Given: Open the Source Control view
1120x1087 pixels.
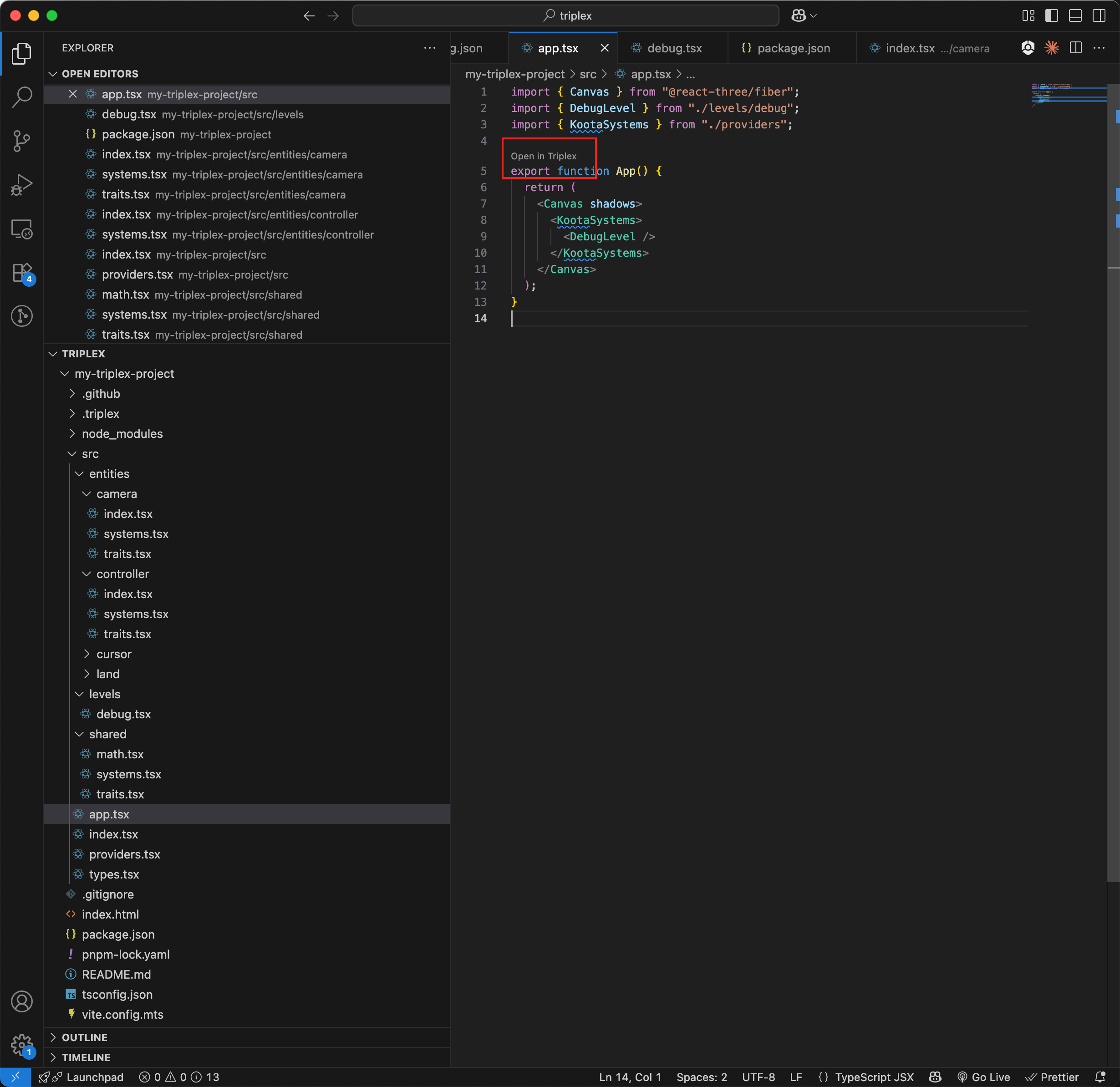Looking at the screenshot, I should 22,141.
